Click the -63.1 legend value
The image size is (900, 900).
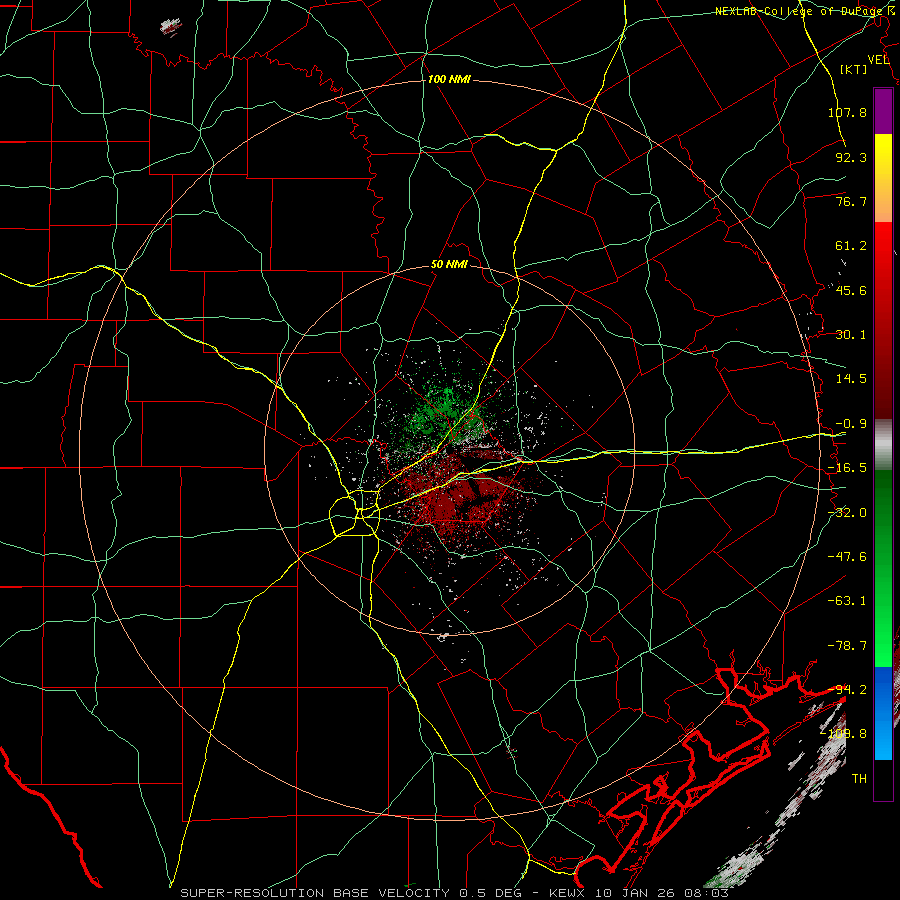(x=847, y=601)
